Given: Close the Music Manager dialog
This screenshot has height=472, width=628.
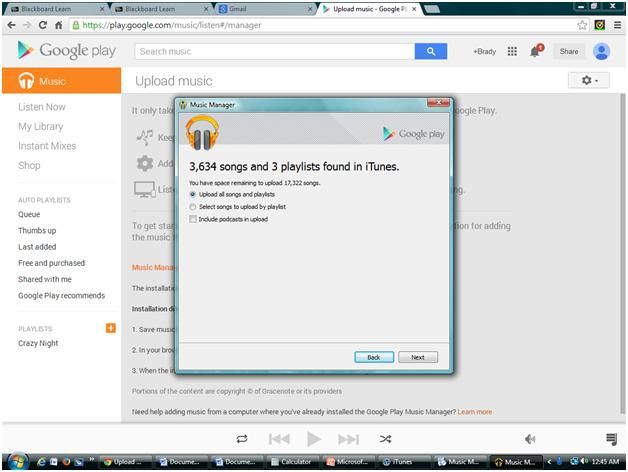Looking at the screenshot, I should [x=438, y=103].
